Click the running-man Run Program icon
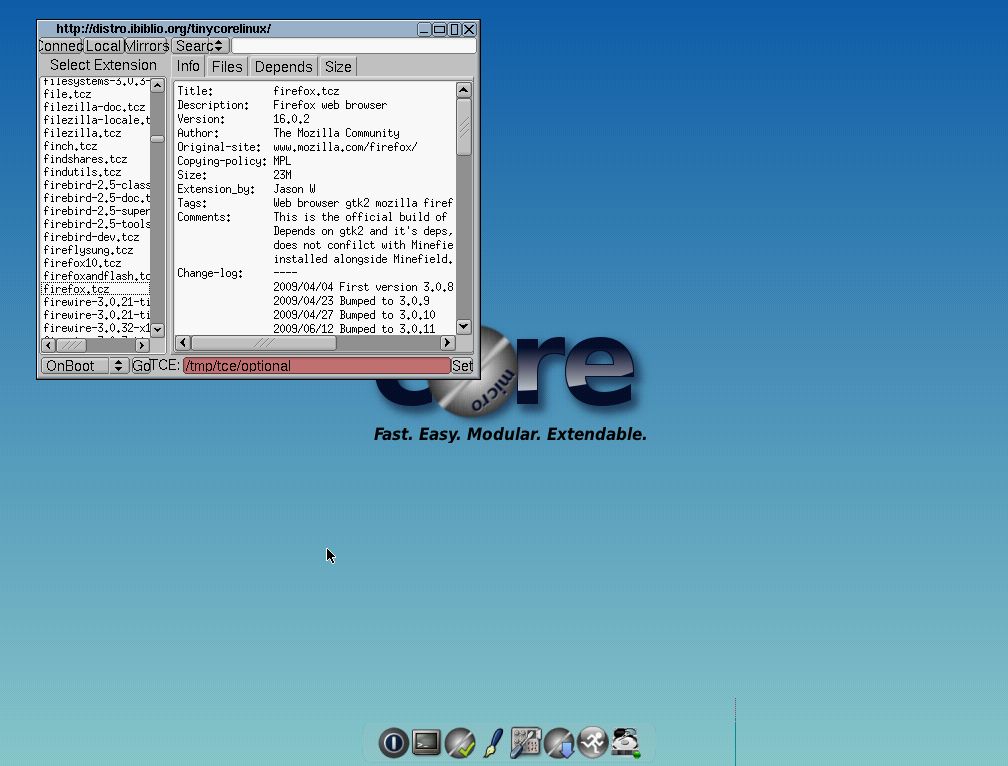The width and height of the screenshot is (1008, 766). tap(593, 742)
